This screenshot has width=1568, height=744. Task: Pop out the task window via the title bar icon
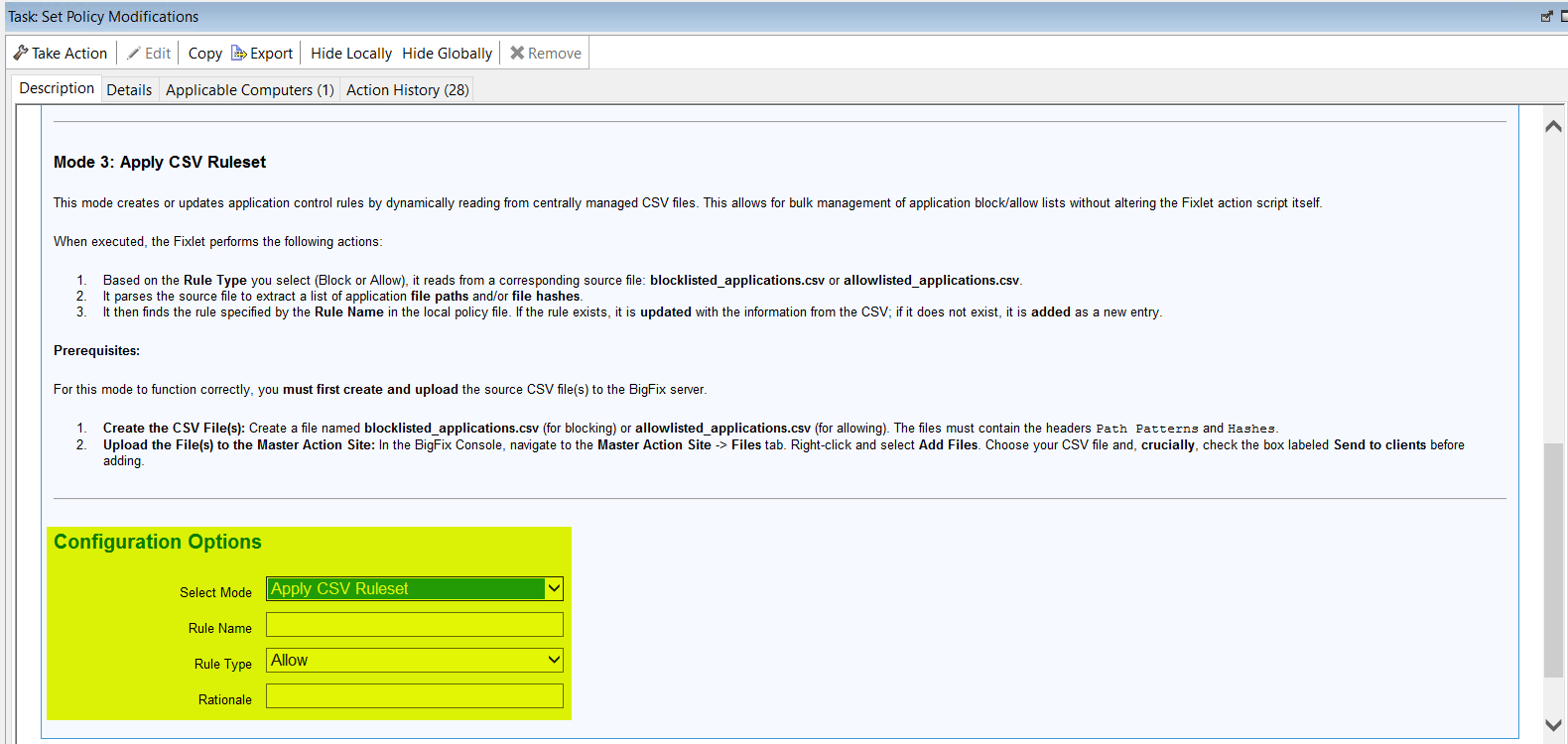(x=1546, y=16)
